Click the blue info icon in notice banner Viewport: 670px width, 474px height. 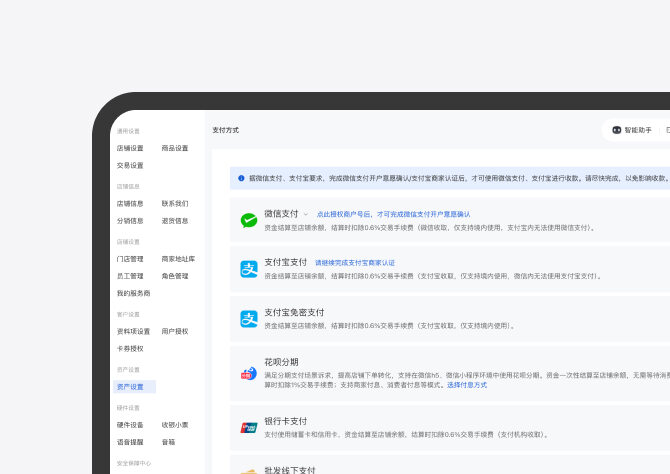coord(241,178)
